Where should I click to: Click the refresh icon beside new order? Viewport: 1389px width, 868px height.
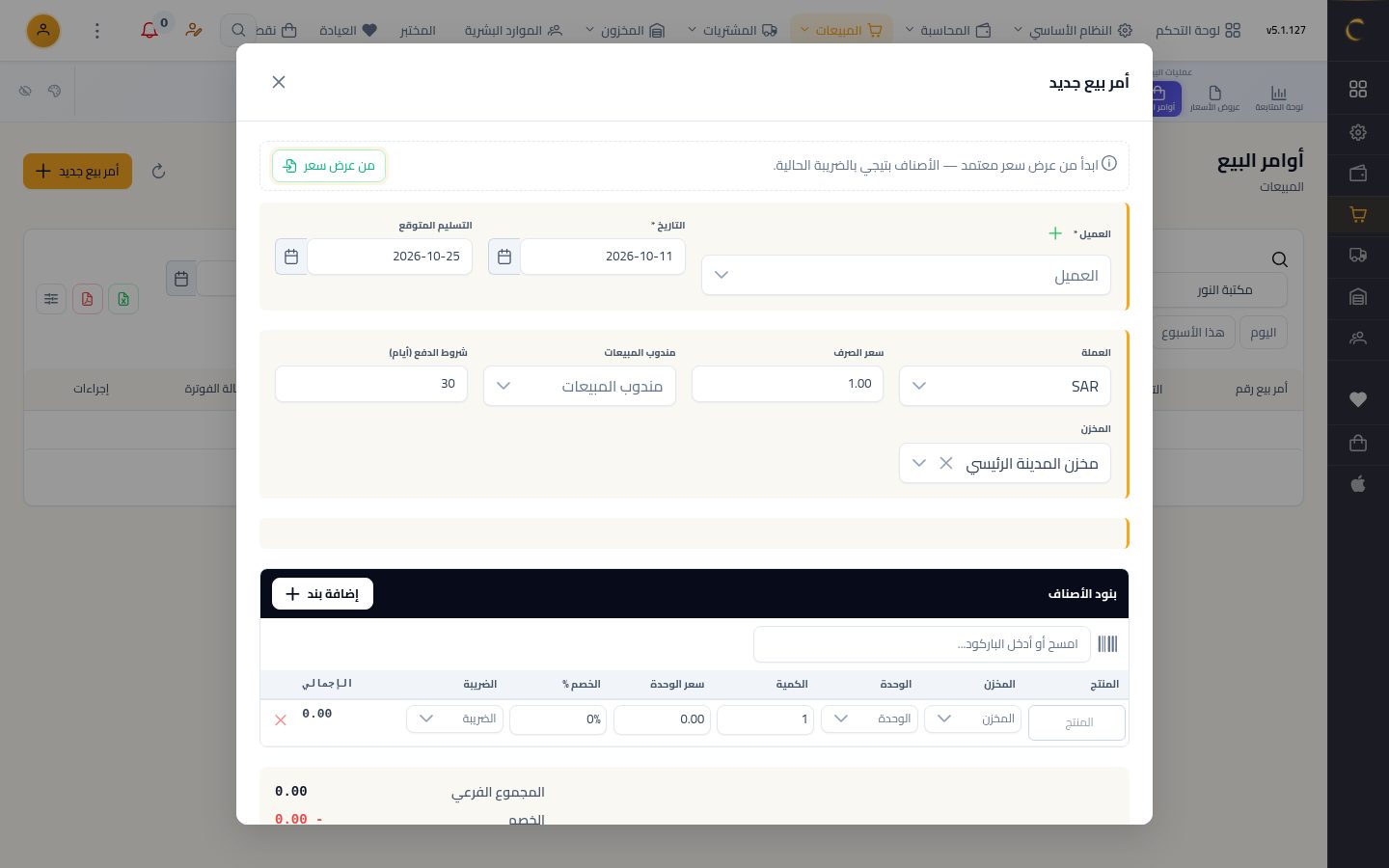(159, 172)
